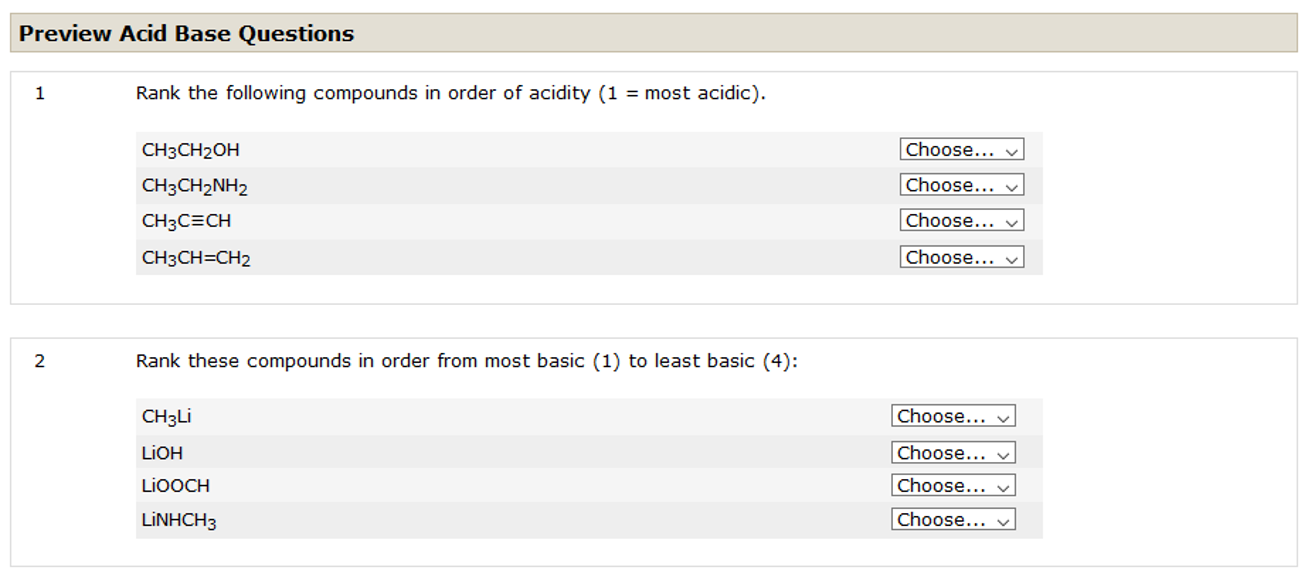
Task: Click the question number 1 label
Action: [x=40, y=94]
